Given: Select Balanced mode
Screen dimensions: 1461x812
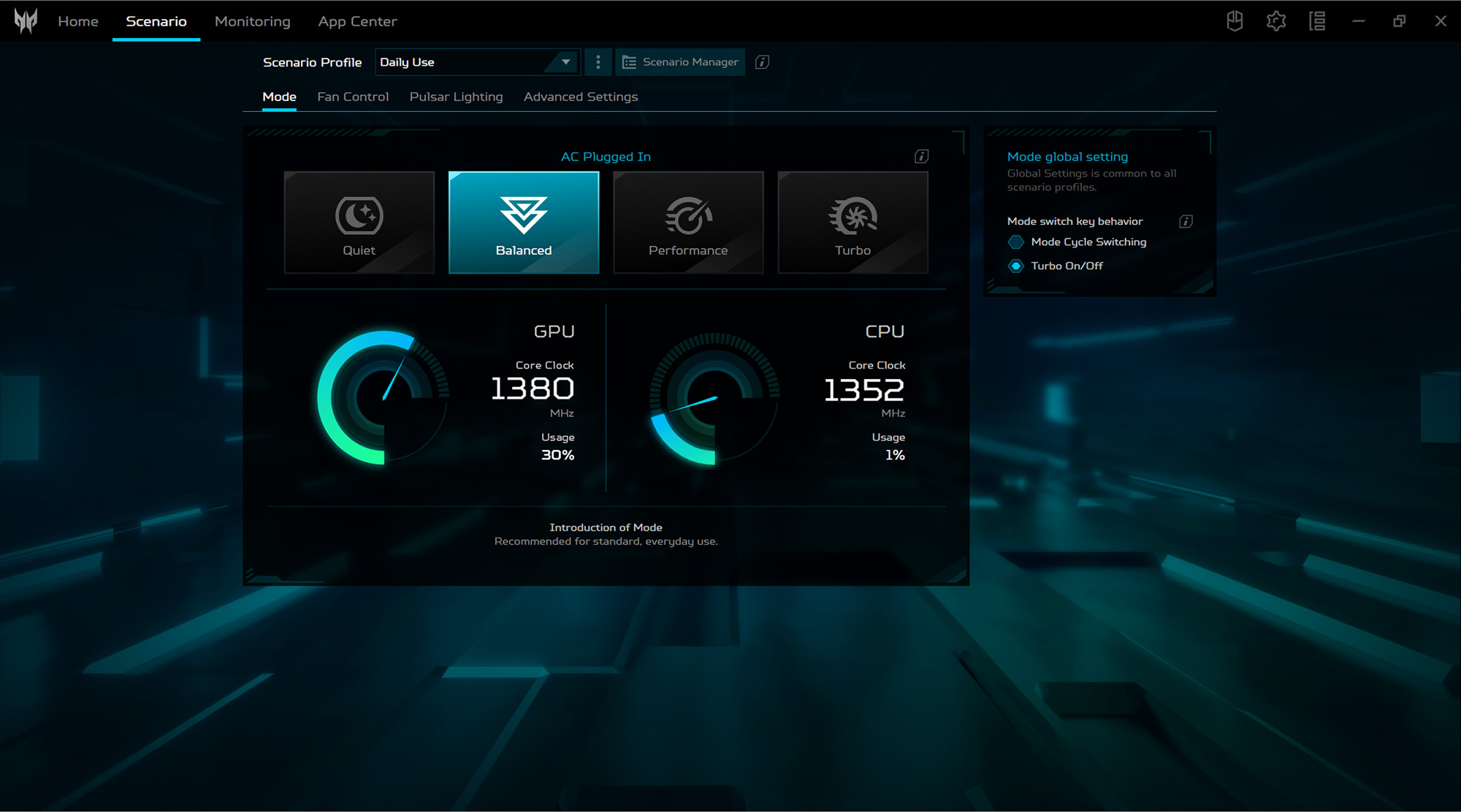Looking at the screenshot, I should [x=524, y=223].
